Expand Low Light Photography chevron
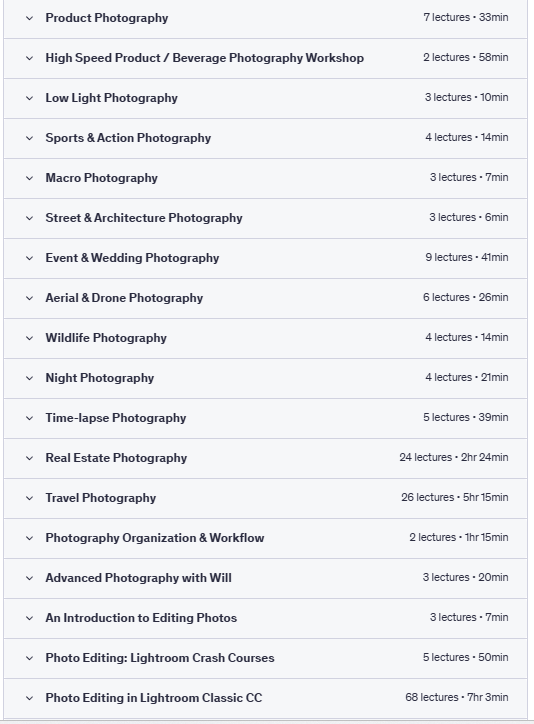Viewport: 534px width, 724px height. (30, 98)
